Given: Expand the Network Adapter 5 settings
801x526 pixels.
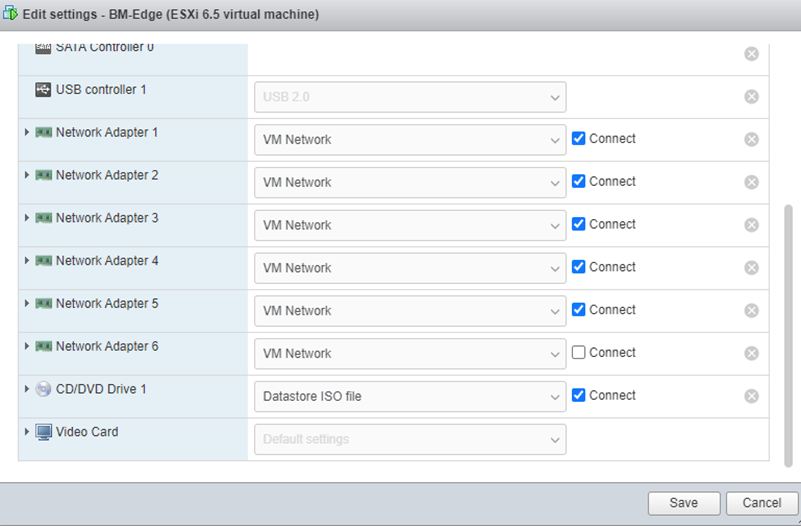Looking at the screenshot, I should tap(27, 304).
